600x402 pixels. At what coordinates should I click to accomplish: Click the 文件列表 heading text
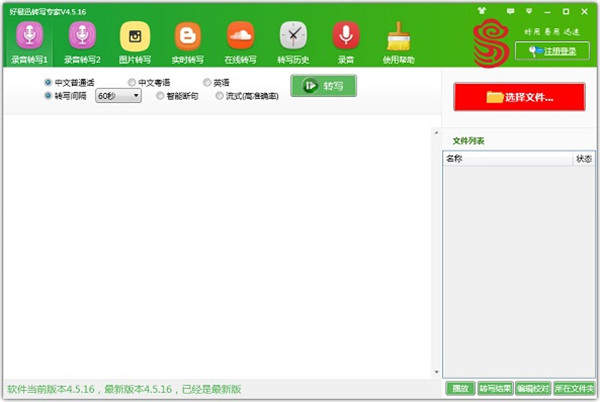468,141
